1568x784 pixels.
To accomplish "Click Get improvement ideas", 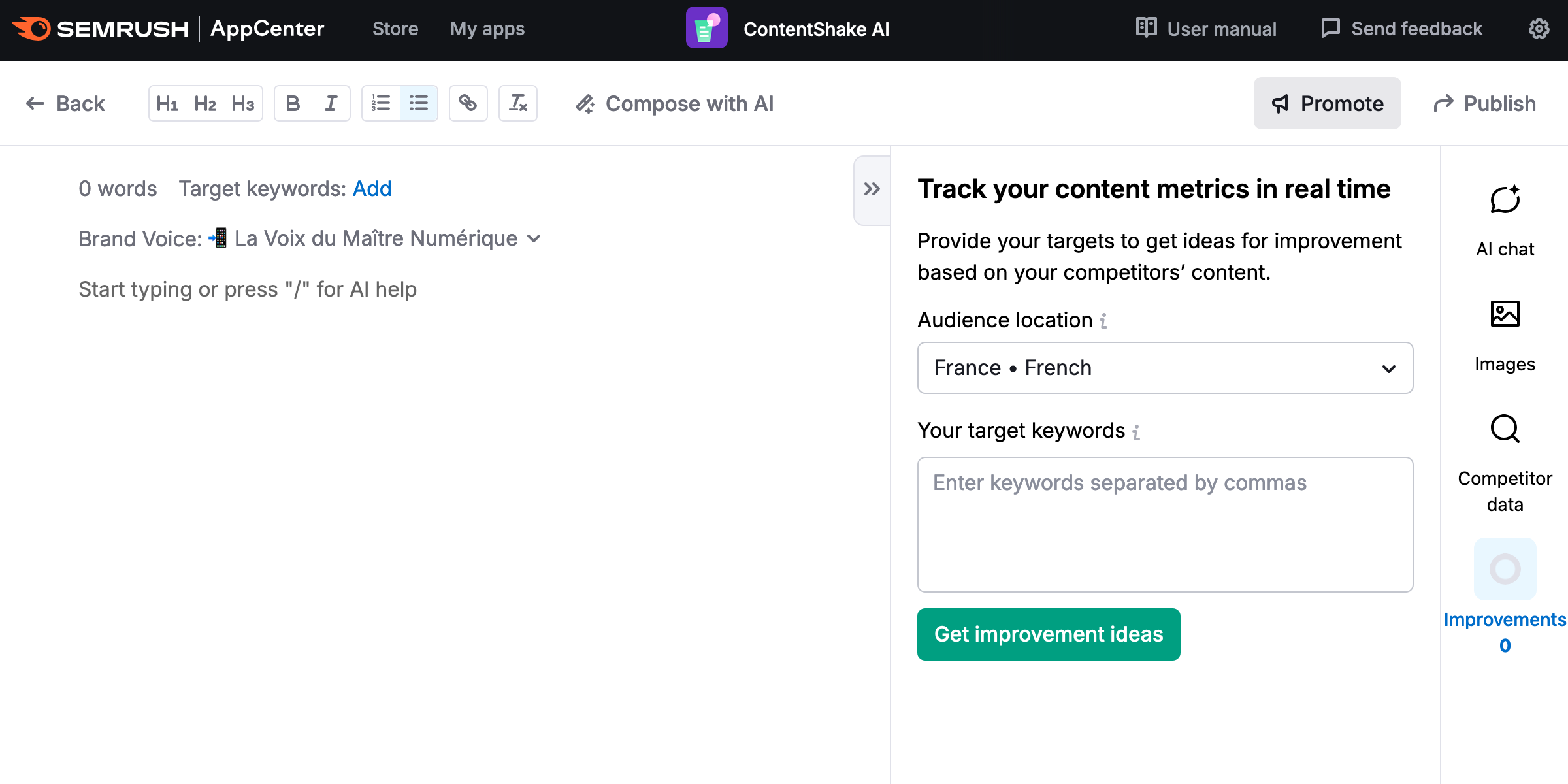I will point(1049,634).
